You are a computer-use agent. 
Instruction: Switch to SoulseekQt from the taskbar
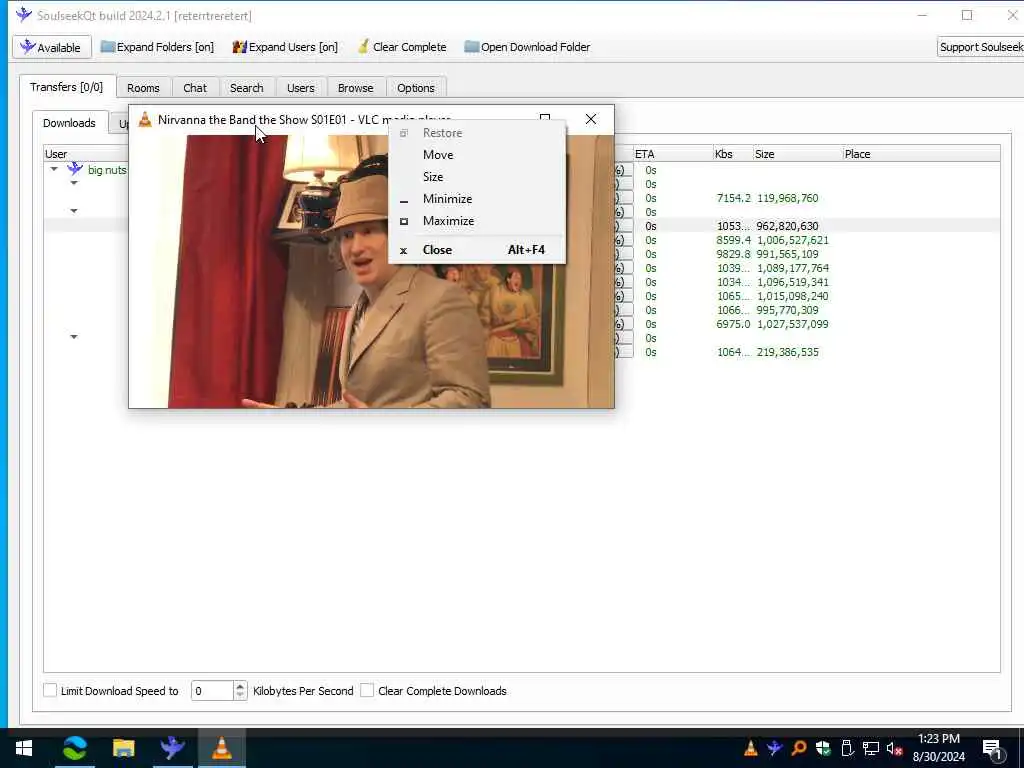pyautogui.click(x=172, y=748)
